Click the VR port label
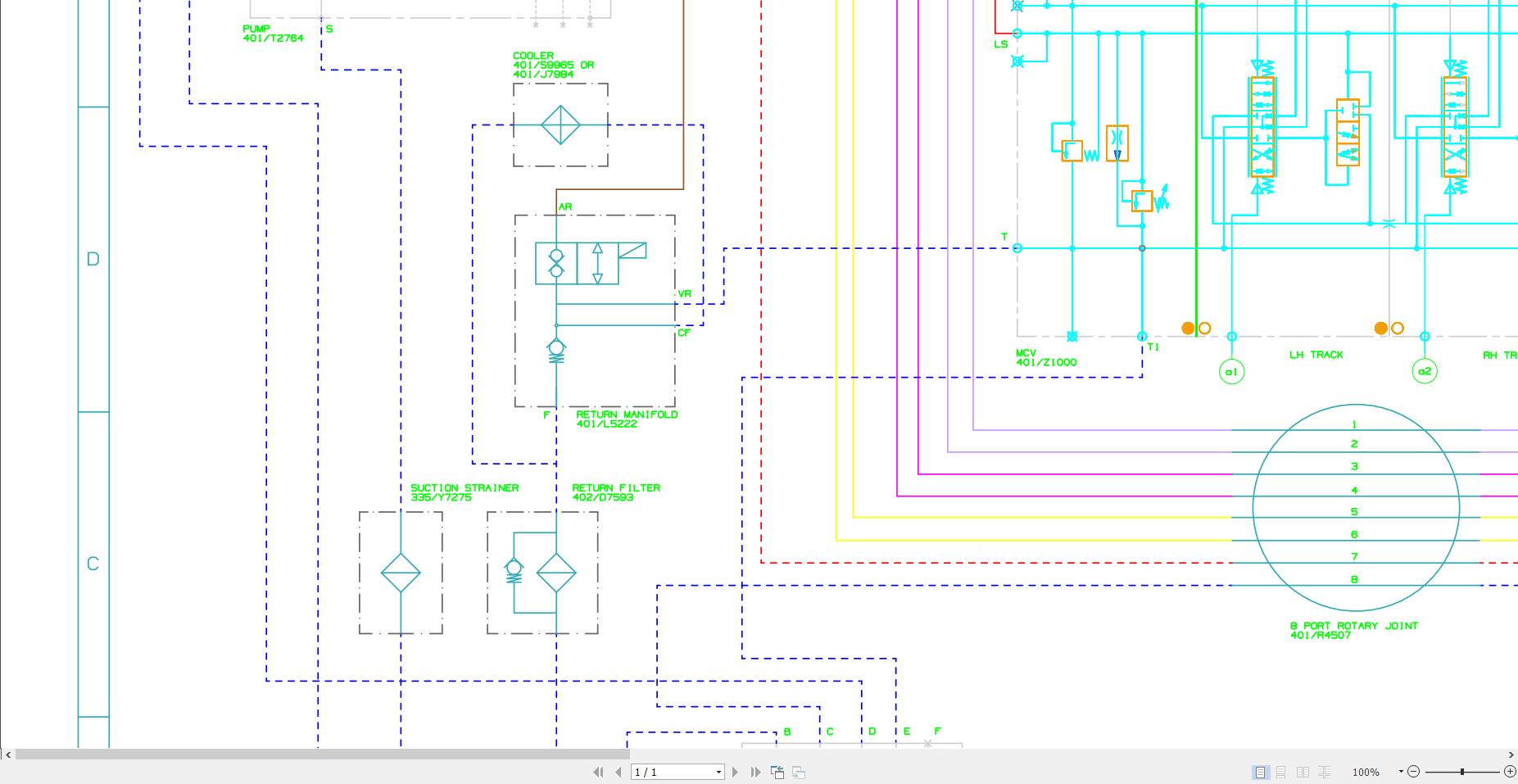The image size is (1518, 784). pos(685,293)
